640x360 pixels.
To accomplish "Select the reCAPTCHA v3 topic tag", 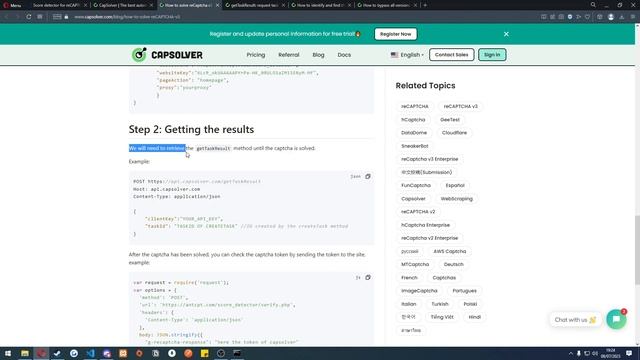I will (x=460, y=106).
